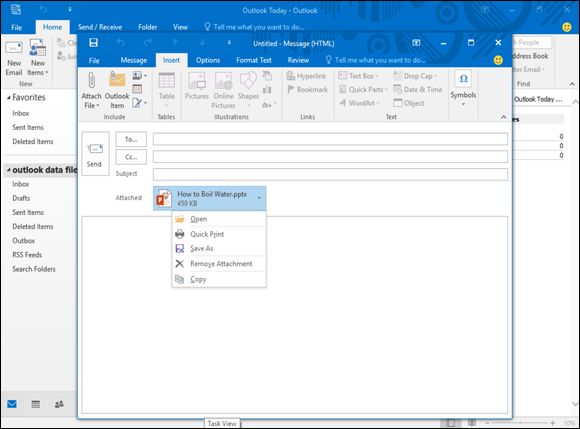Collapse the message ribbon with chevron
The height and width of the screenshot is (429, 580).
pos(503,117)
